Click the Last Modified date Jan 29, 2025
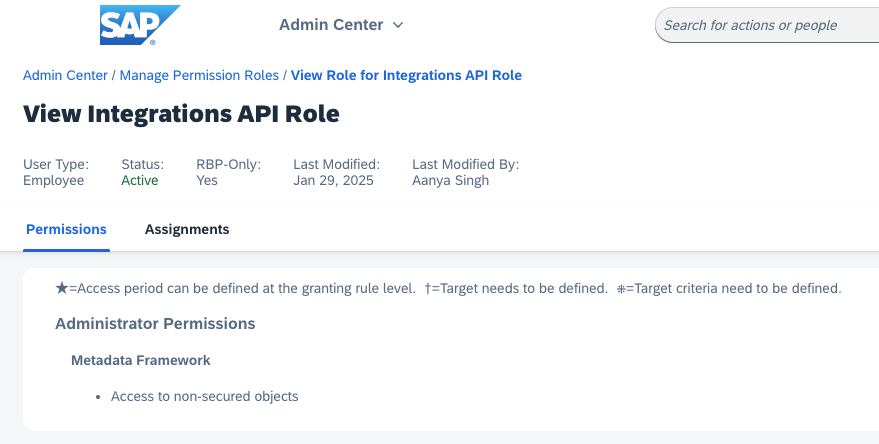The height and width of the screenshot is (444, 879). (x=333, y=181)
